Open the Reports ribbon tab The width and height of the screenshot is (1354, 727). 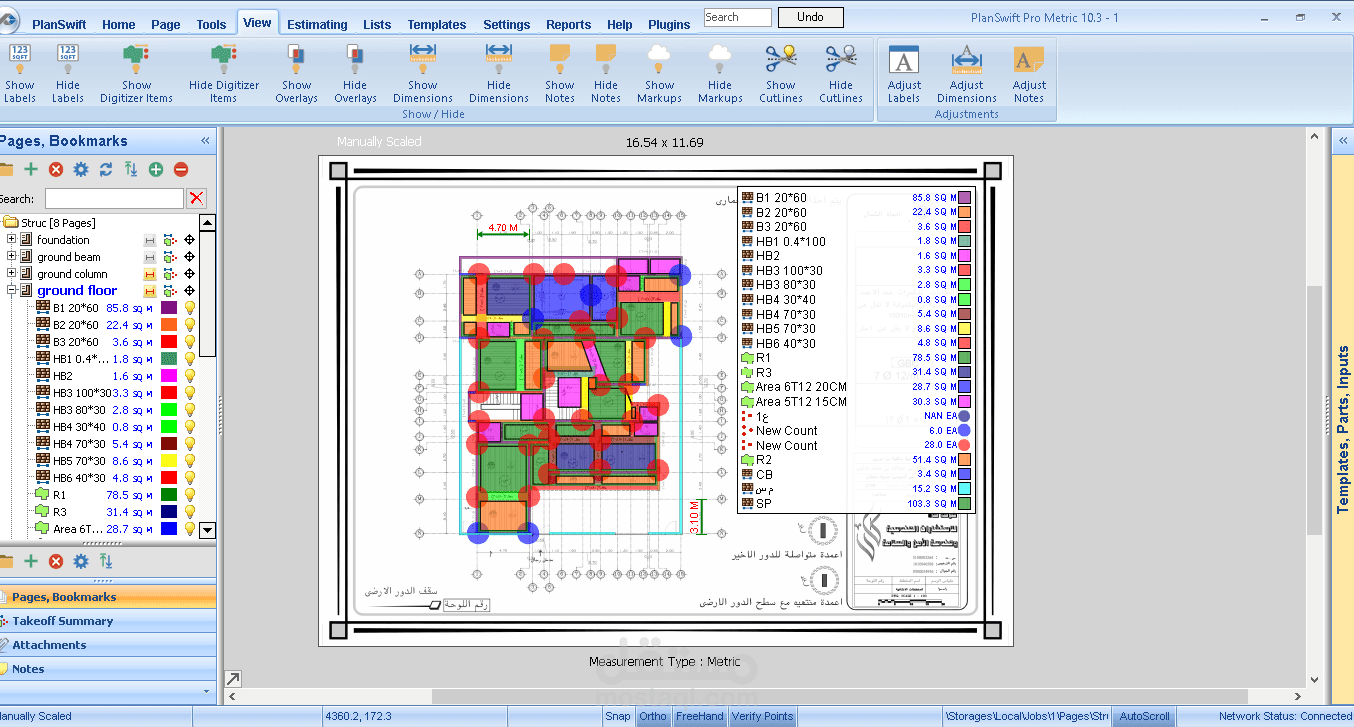coord(569,25)
